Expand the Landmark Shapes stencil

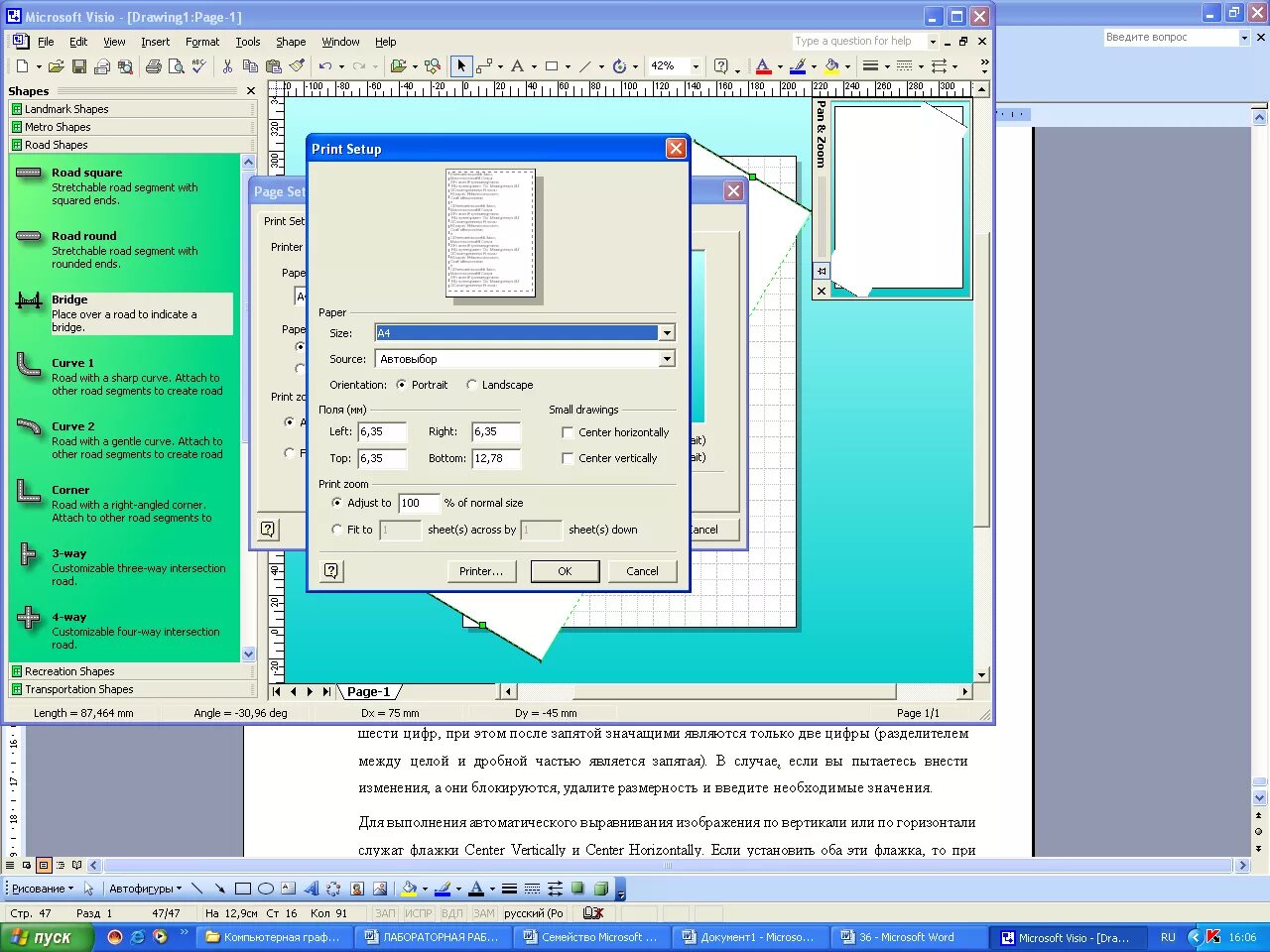coord(132,109)
